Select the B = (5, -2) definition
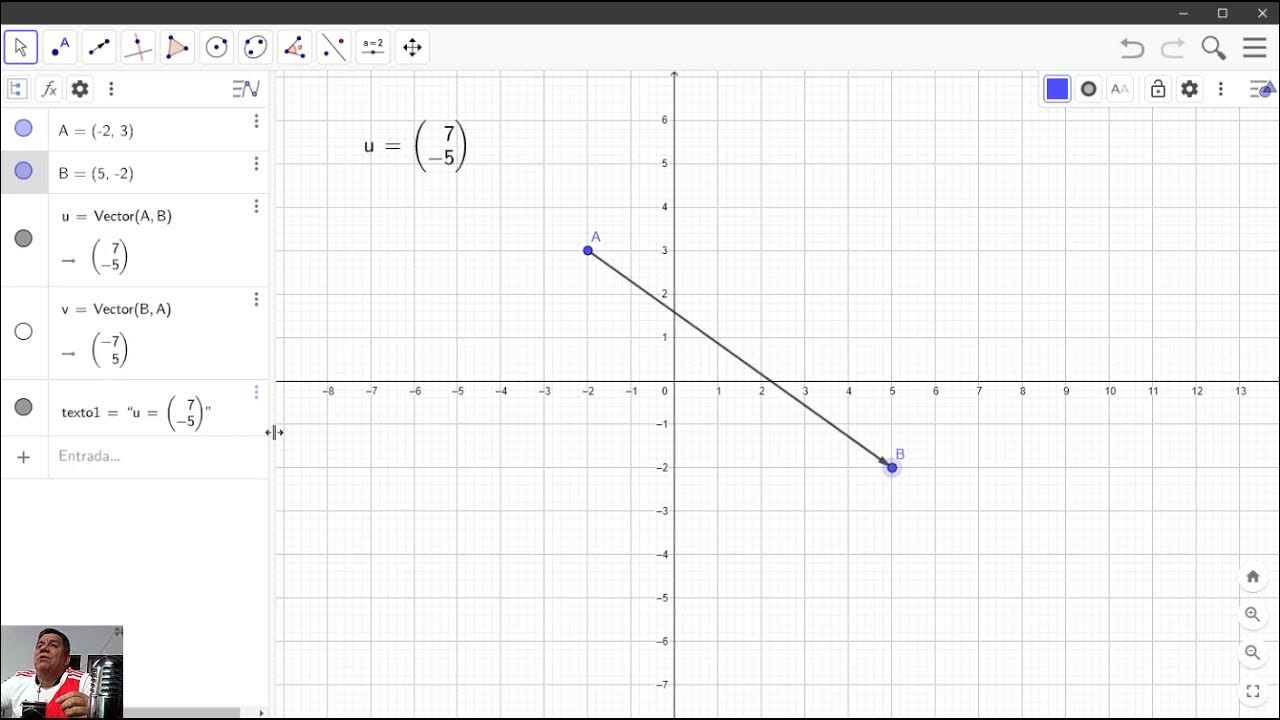The image size is (1280, 720). [96, 174]
